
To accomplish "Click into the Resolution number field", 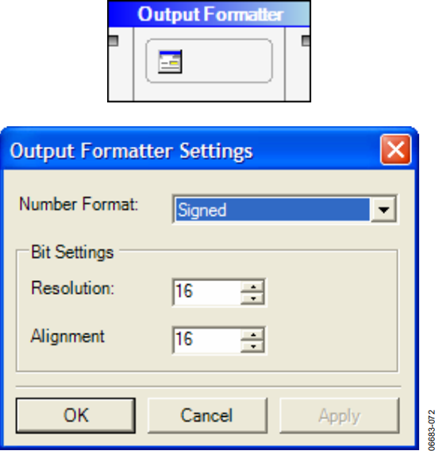I will (207, 292).
